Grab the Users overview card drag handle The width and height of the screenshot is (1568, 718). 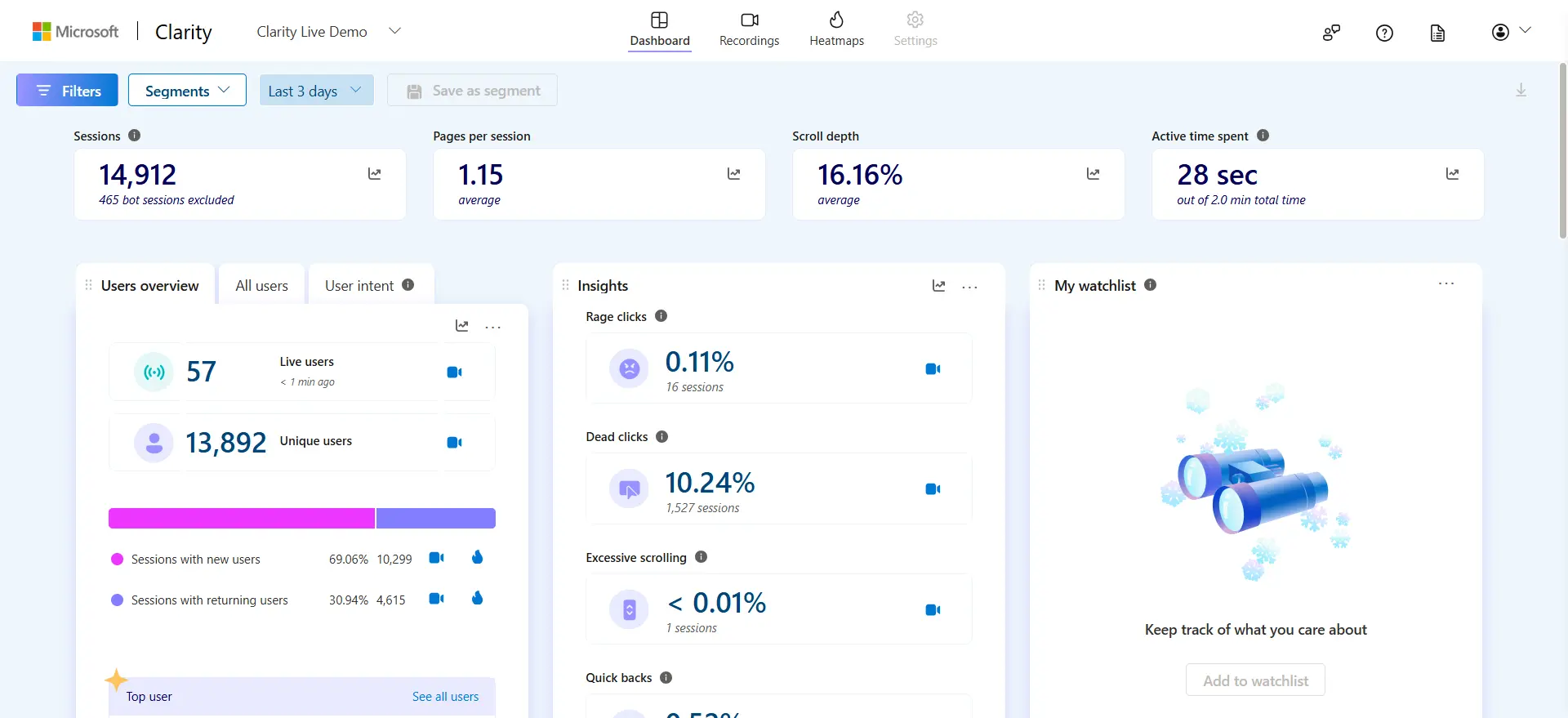click(88, 285)
